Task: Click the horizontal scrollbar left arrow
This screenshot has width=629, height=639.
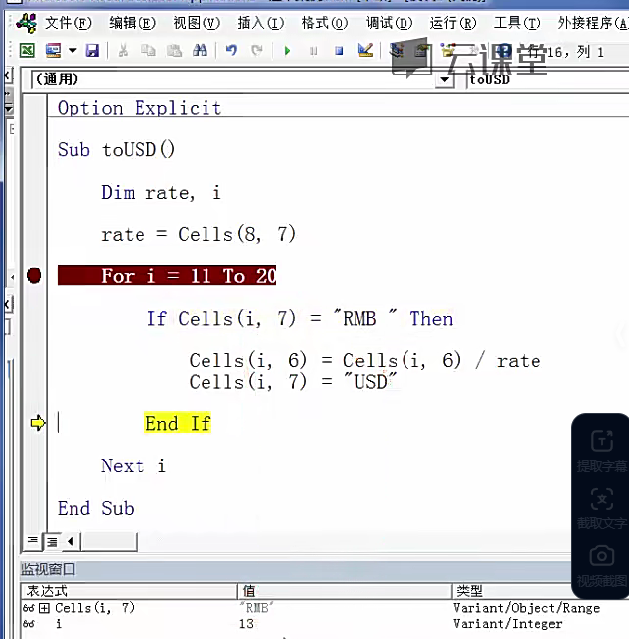Action: [x=71, y=542]
